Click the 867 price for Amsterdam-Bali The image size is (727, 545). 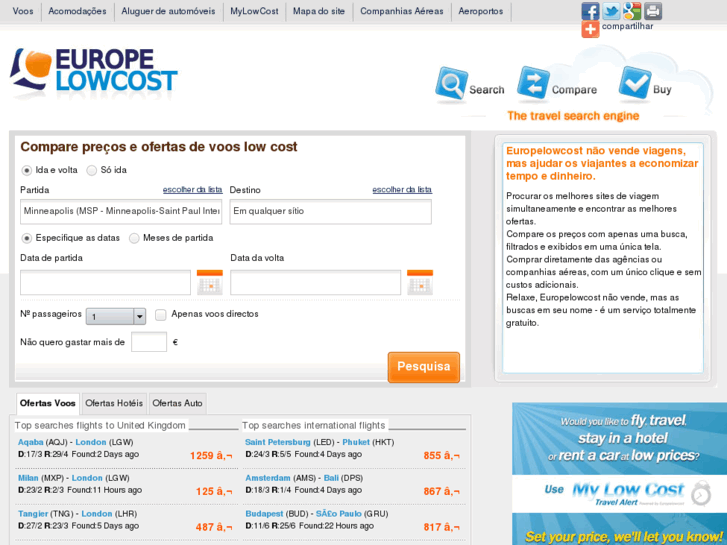pos(441,491)
